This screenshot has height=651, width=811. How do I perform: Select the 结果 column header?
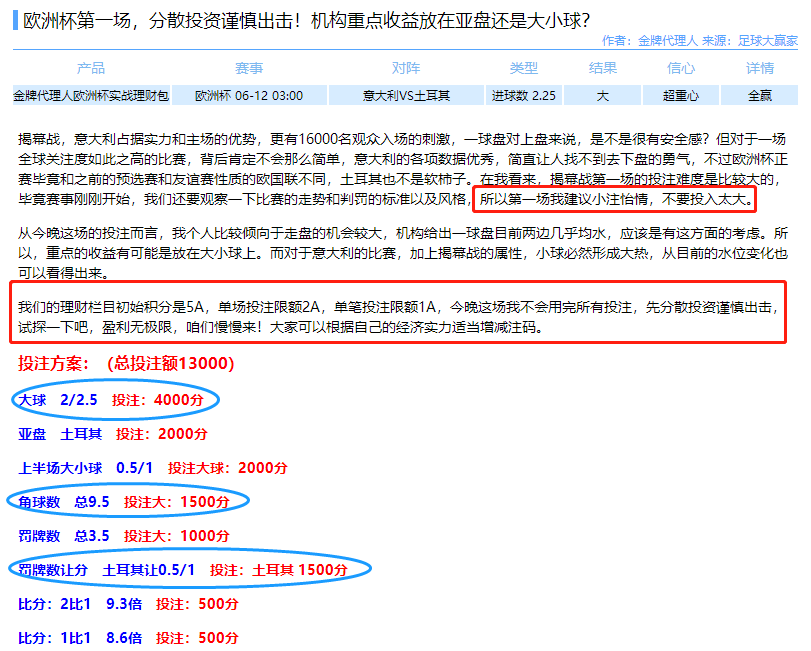pyautogui.click(x=603, y=68)
